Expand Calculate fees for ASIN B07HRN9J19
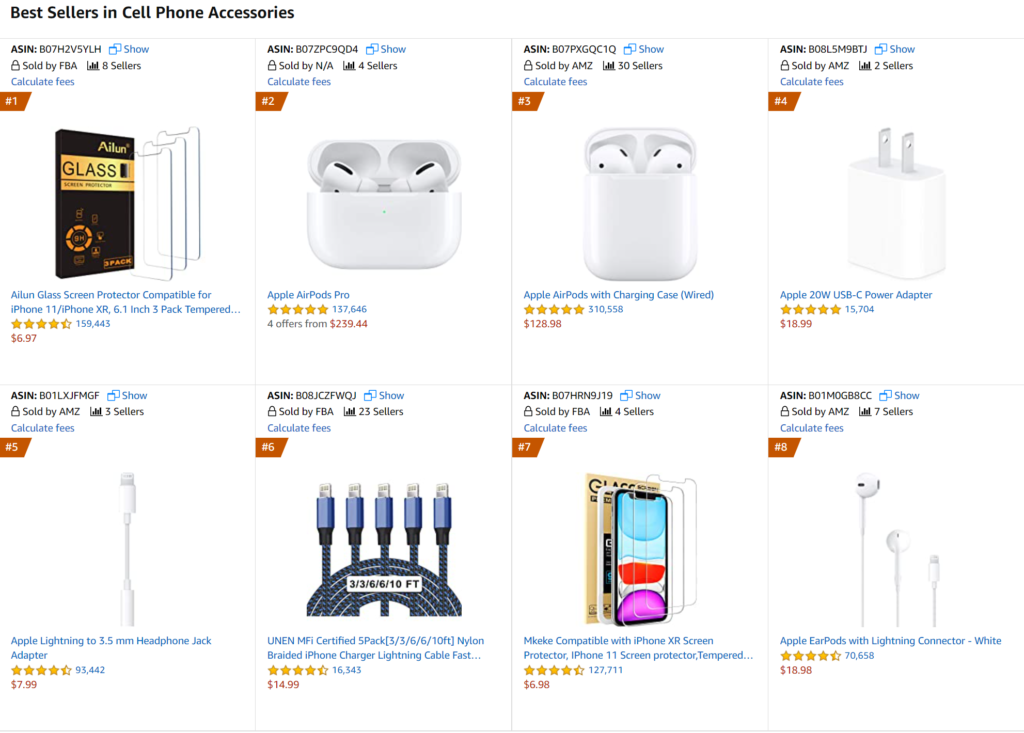Screen dimensions: 1024x733 (555, 428)
